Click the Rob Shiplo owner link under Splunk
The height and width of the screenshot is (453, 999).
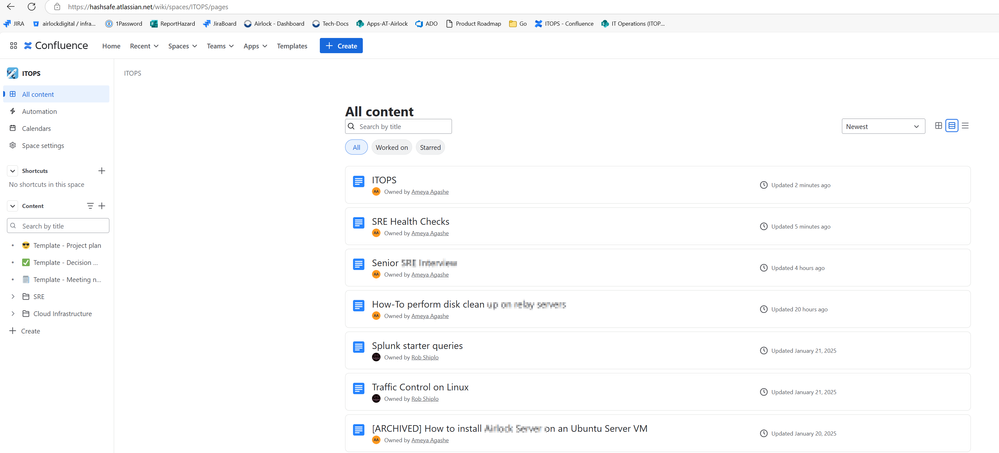coord(425,357)
